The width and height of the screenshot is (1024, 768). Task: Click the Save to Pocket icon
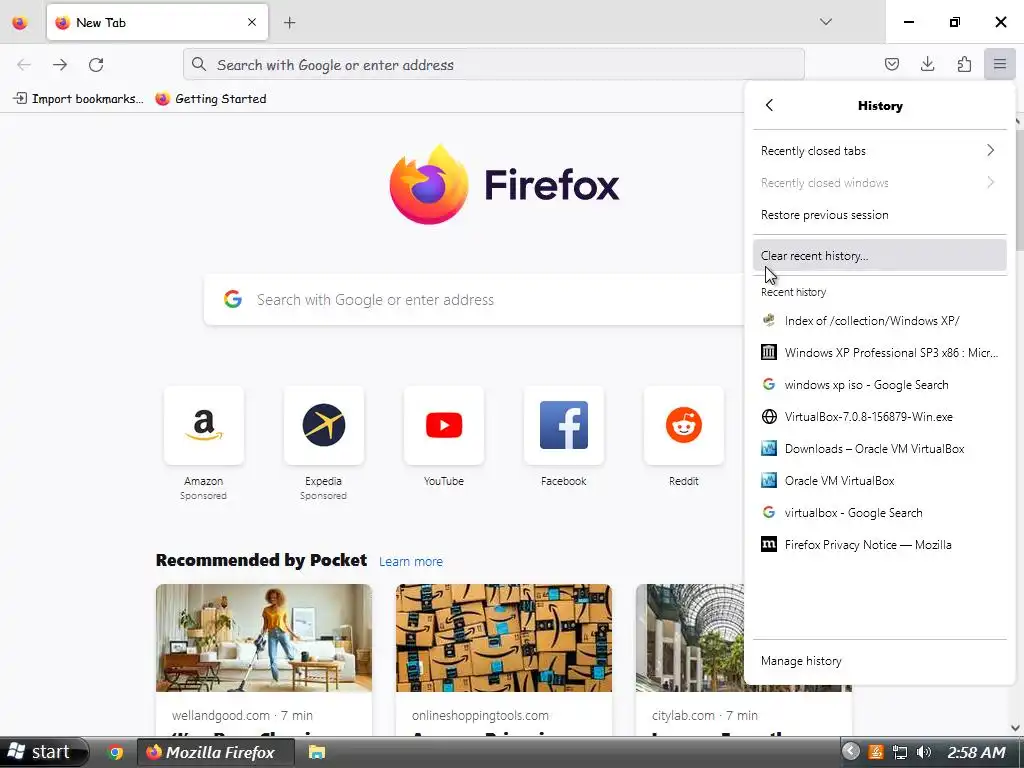[x=891, y=64]
